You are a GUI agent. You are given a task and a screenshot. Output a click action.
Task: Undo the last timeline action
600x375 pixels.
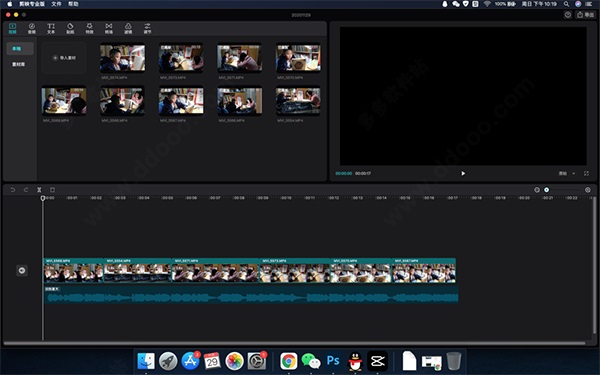click(x=13, y=190)
